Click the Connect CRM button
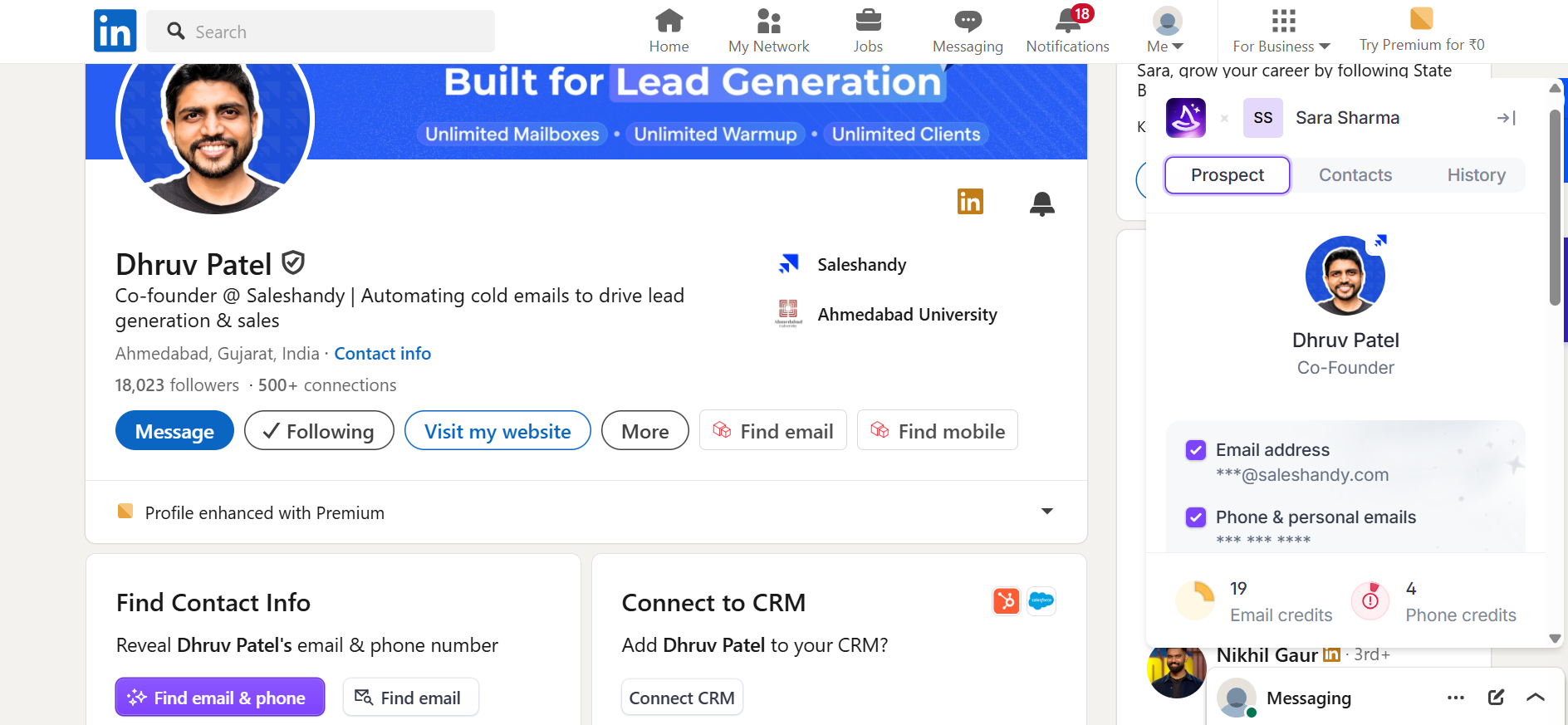Screen dimensions: 1568x725 682,697
